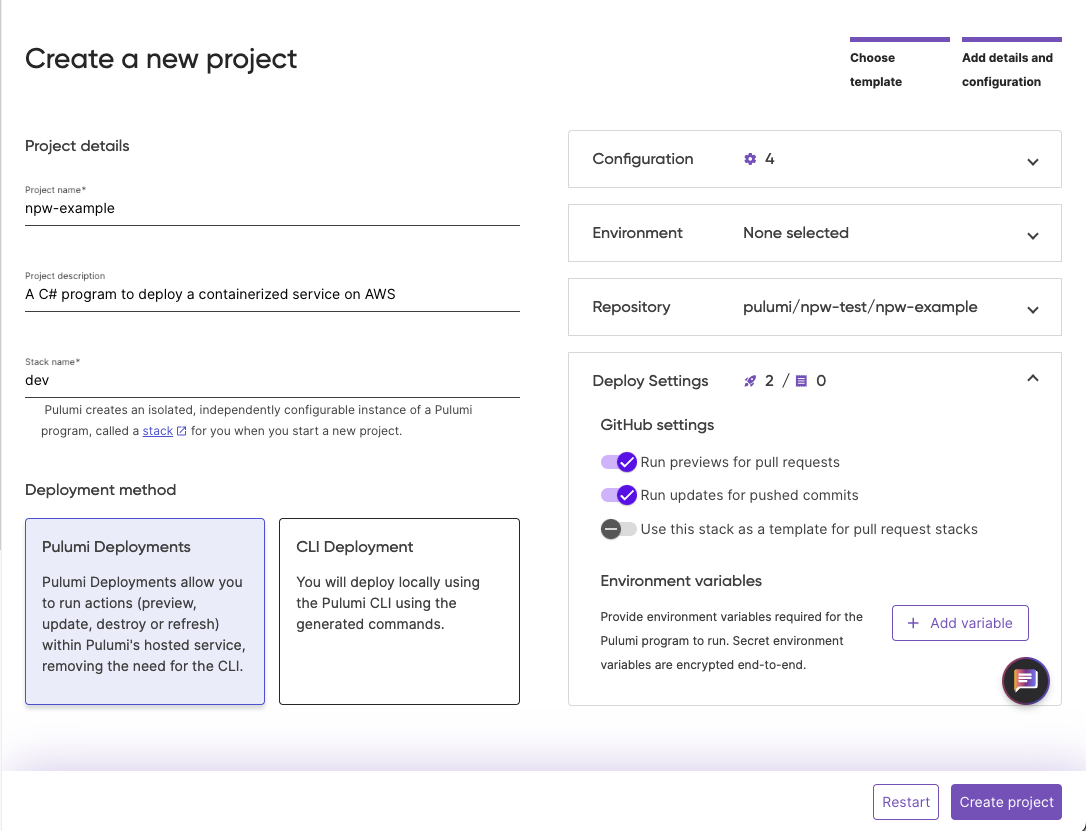Select Add details and configuration step

click(x=1008, y=70)
